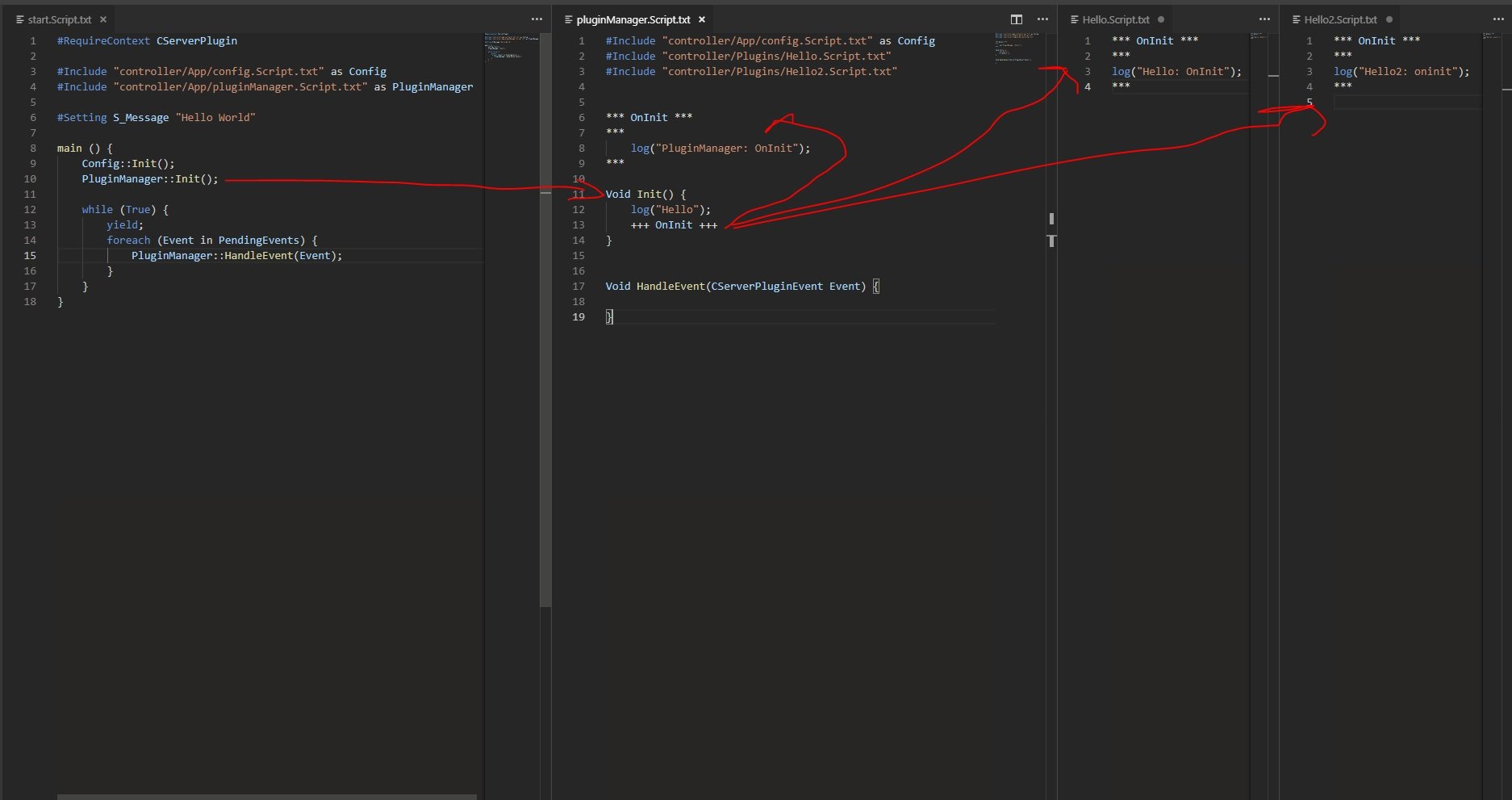1512x800 pixels.
Task: Close the start.Script.txt tab
Action: pyautogui.click(x=103, y=19)
